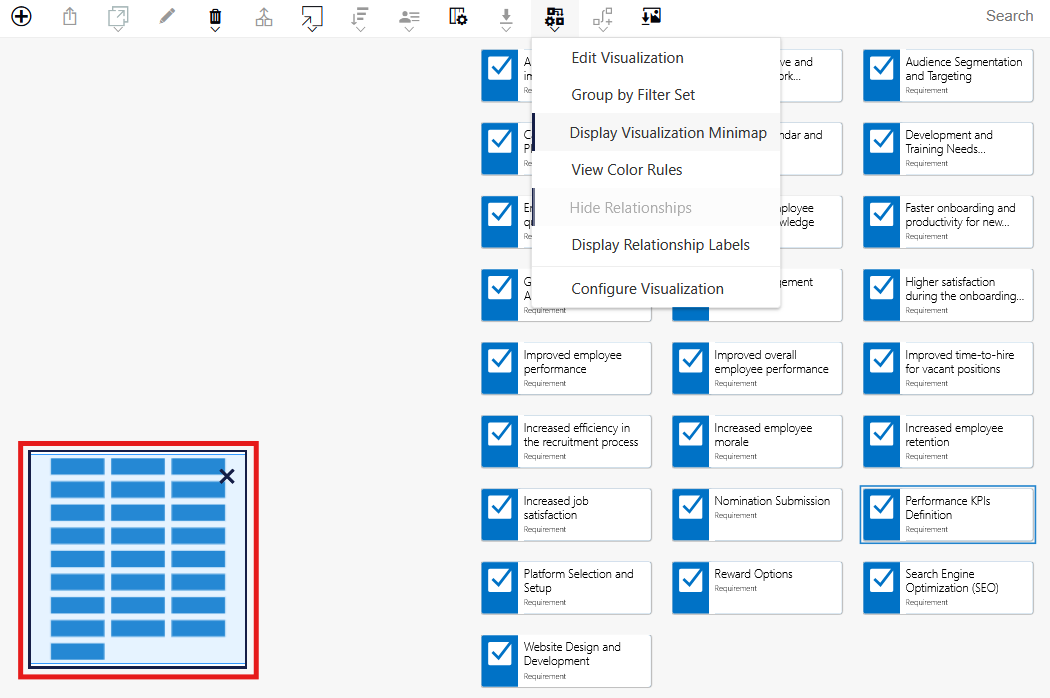Screen dimensions: 1050x698
Task: Click the share/export toolbar icon
Action: click(70, 16)
